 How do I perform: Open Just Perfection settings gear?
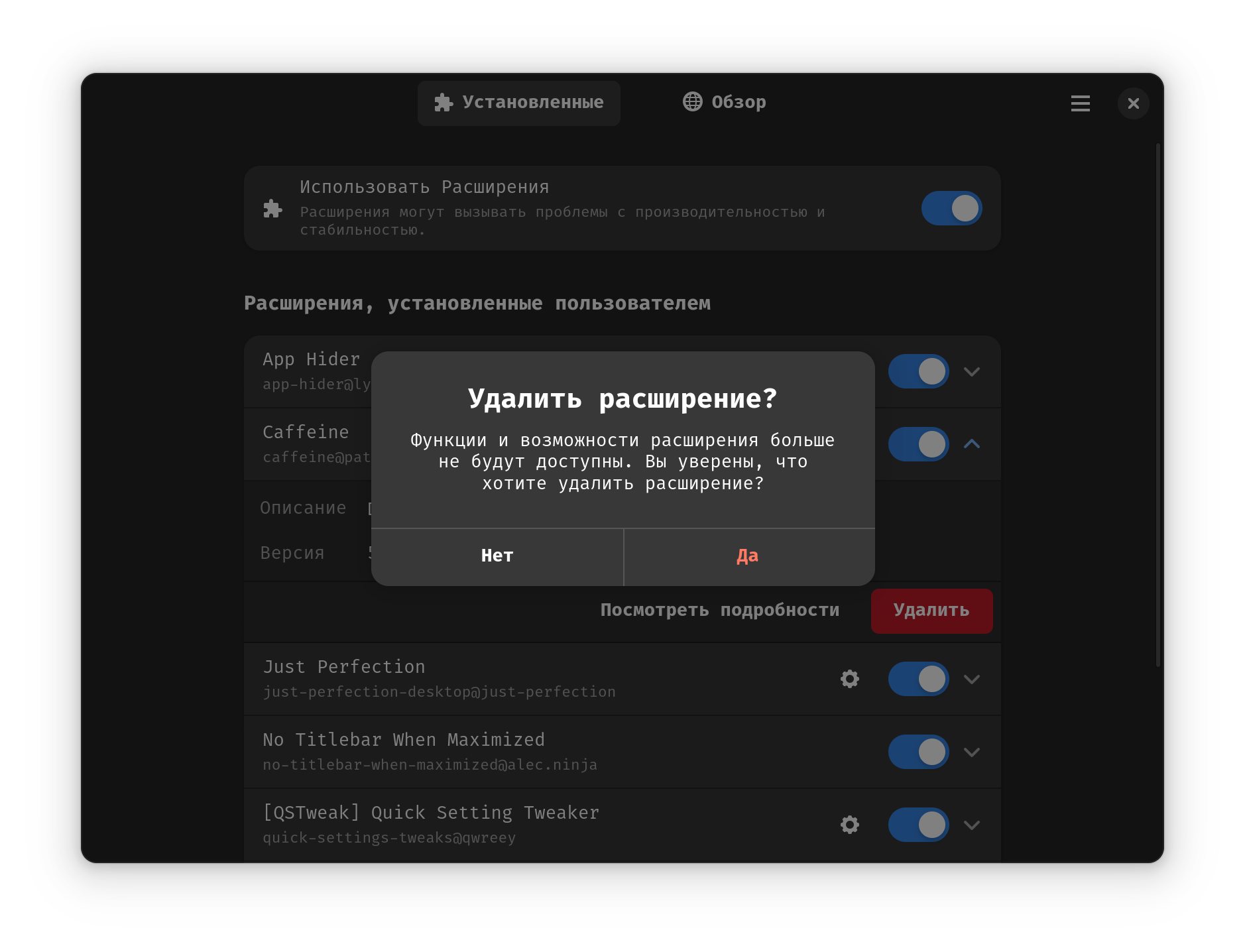849,679
